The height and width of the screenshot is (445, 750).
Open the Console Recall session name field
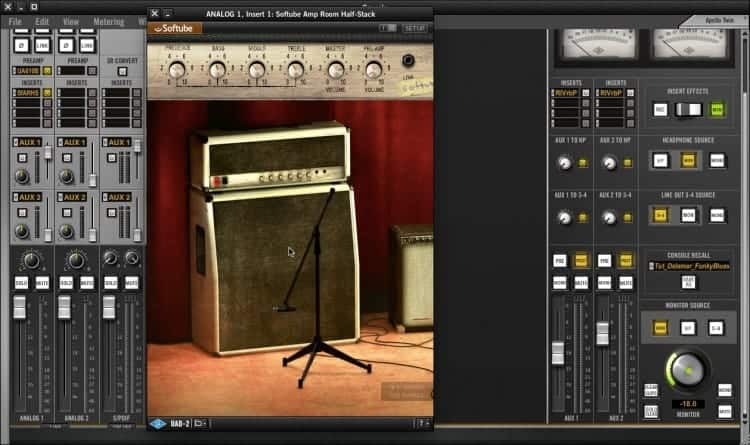click(689, 266)
